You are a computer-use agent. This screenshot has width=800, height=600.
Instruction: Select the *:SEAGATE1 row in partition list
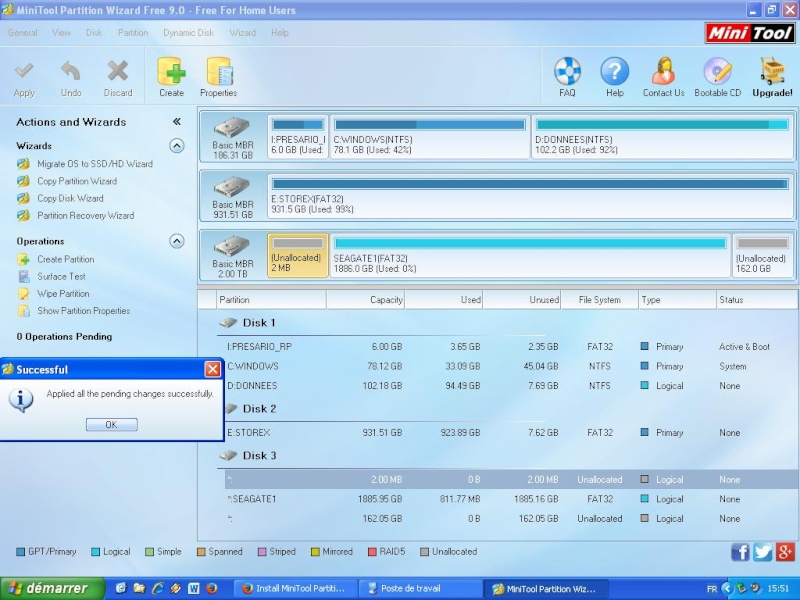[x=510, y=499]
